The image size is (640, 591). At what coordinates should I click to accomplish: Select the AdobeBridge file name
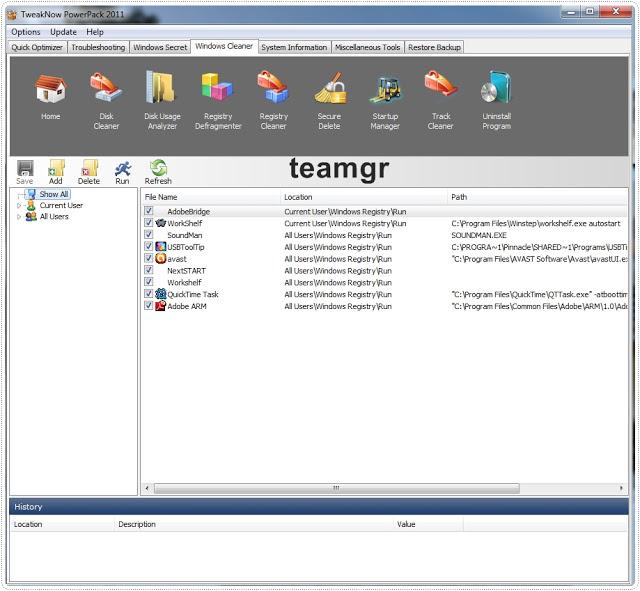coord(188,211)
